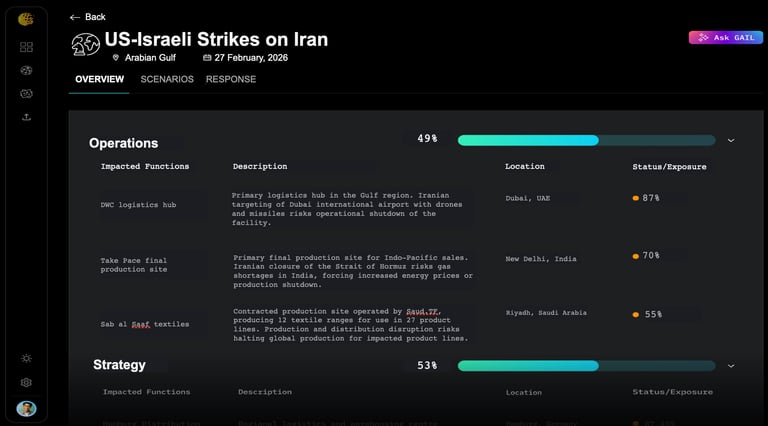Viewport: 768px width, 426px height.
Task: Switch to the Scenarios tab
Action: pos(167,79)
